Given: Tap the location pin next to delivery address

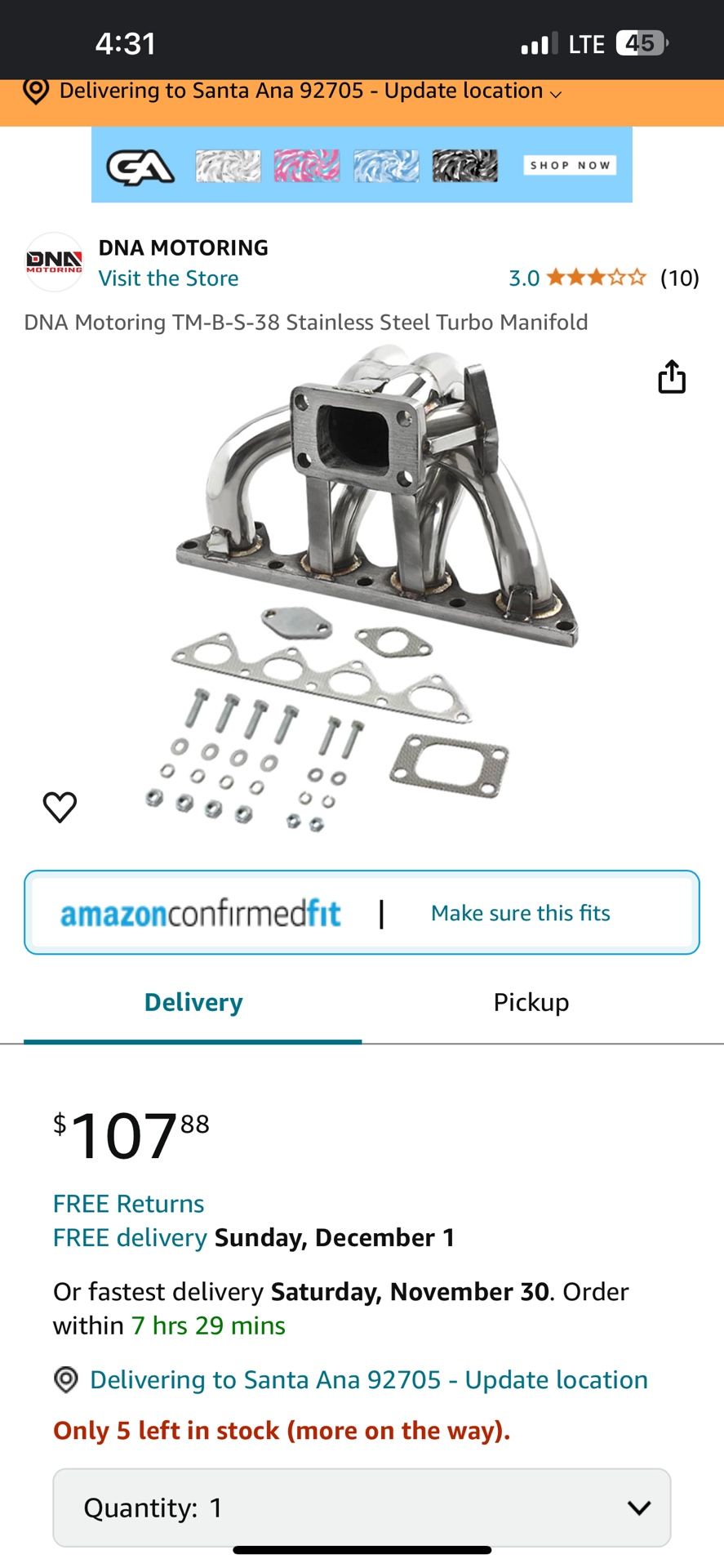Looking at the screenshot, I should coord(66,1379).
